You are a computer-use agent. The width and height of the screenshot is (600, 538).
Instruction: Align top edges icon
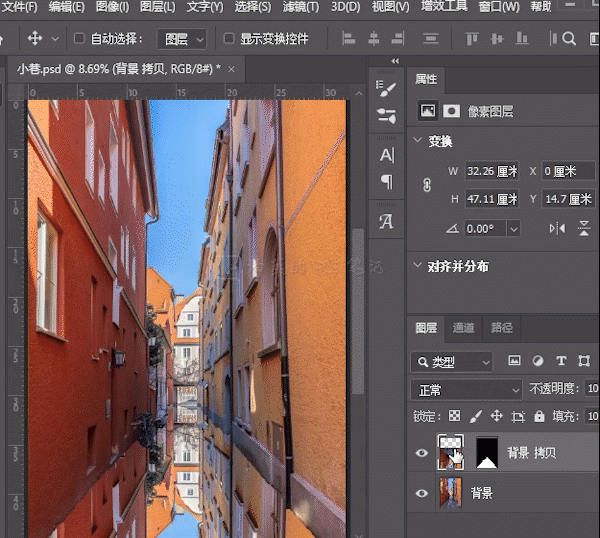pos(472,39)
